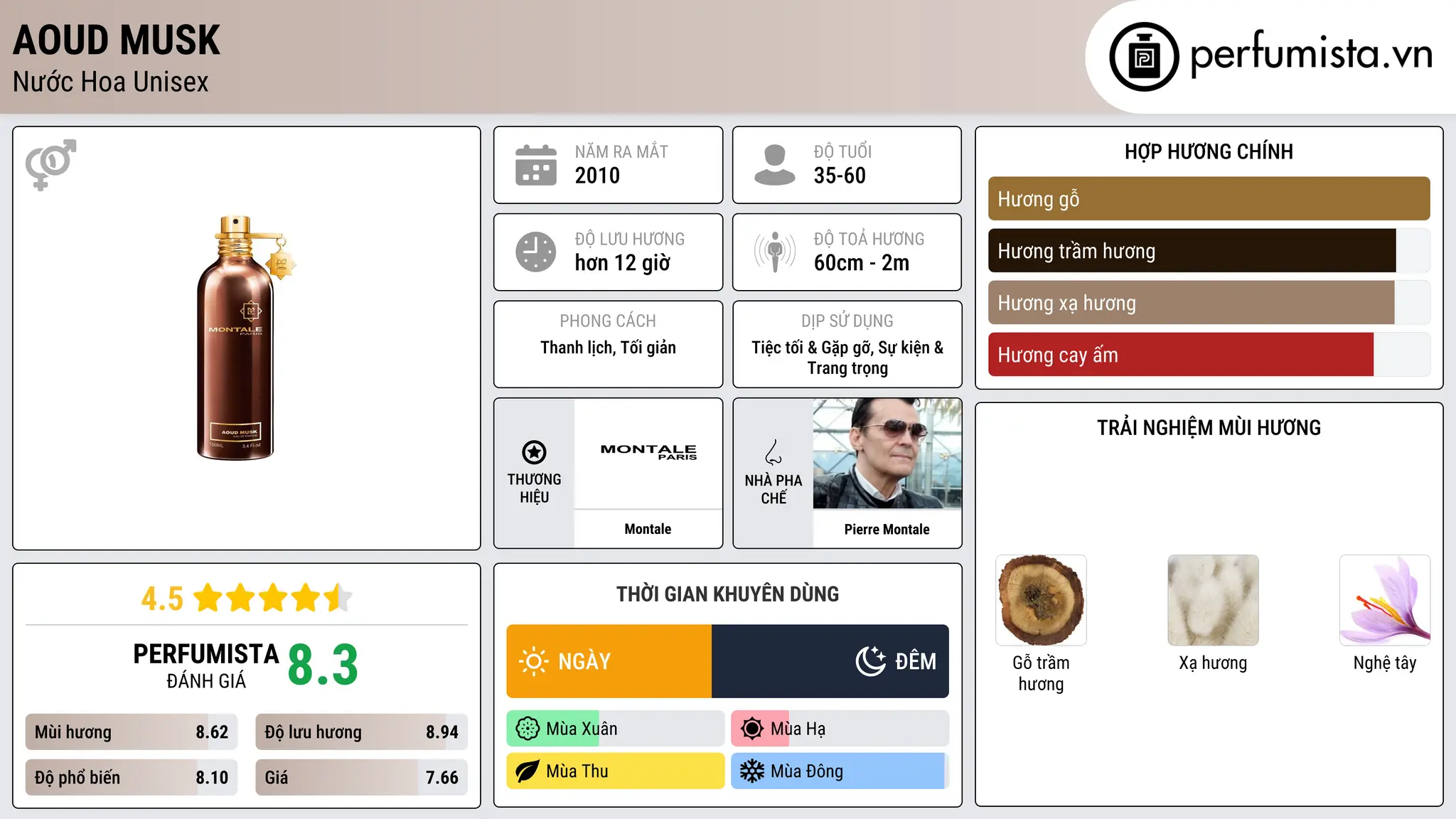Click the Nước Hoa Unisex subtitle

pos(111,82)
